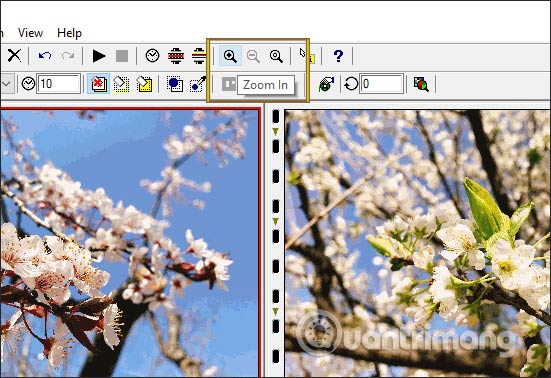The image size is (551, 378).
Task: Click the multicolored striped filmstrip icon
Action: pyautogui.click(x=199, y=56)
